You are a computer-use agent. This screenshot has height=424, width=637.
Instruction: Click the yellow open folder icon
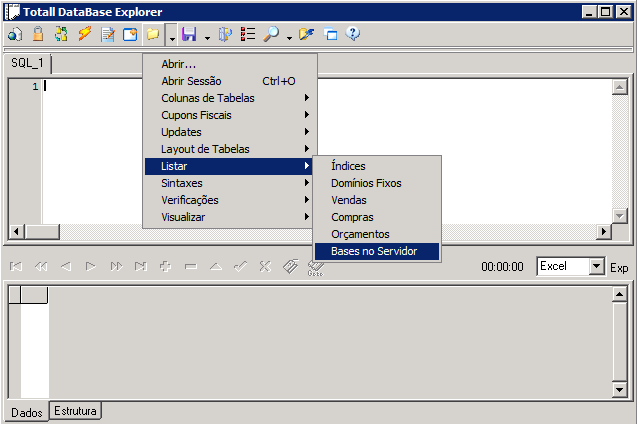[x=153, y=34]
